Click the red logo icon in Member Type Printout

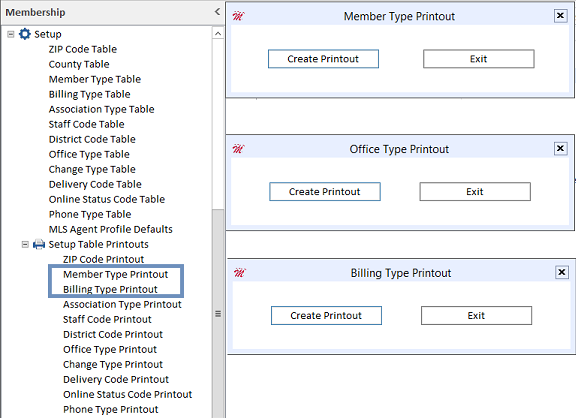[x=238, y=16]
